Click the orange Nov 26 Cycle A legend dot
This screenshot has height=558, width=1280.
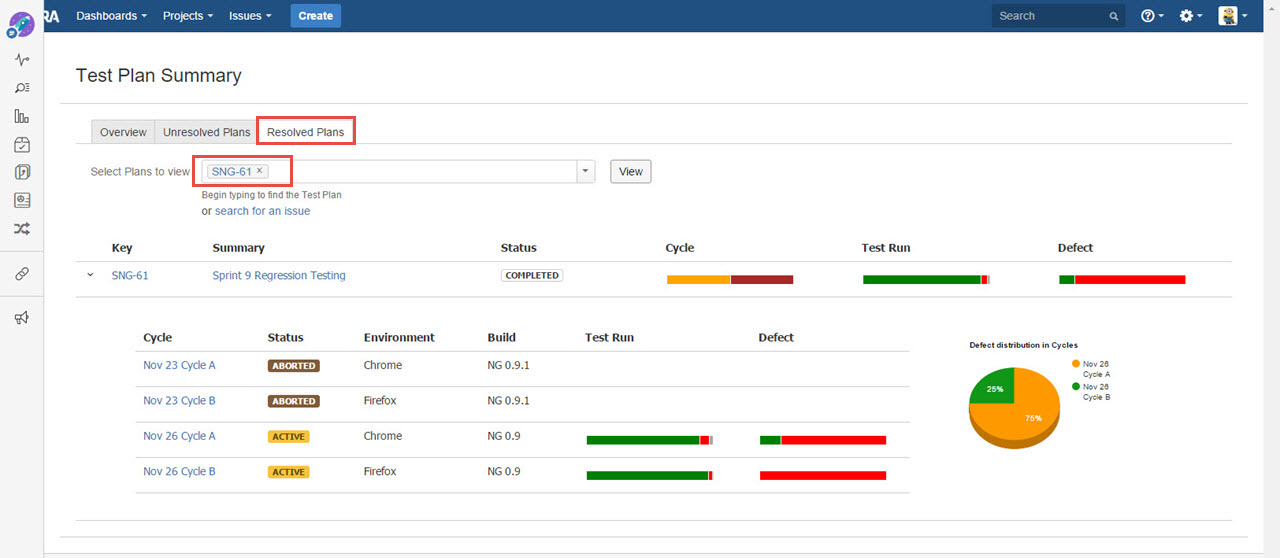(1076, 364)
